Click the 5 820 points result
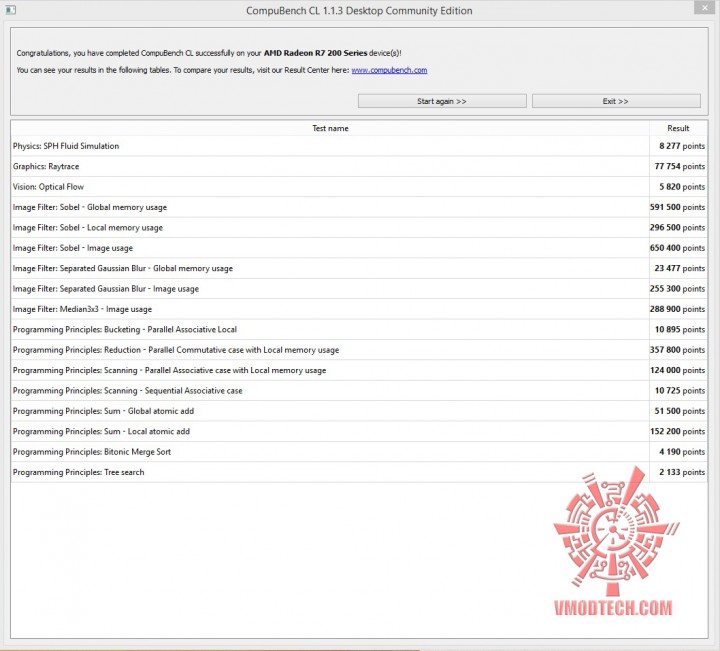 682,187
